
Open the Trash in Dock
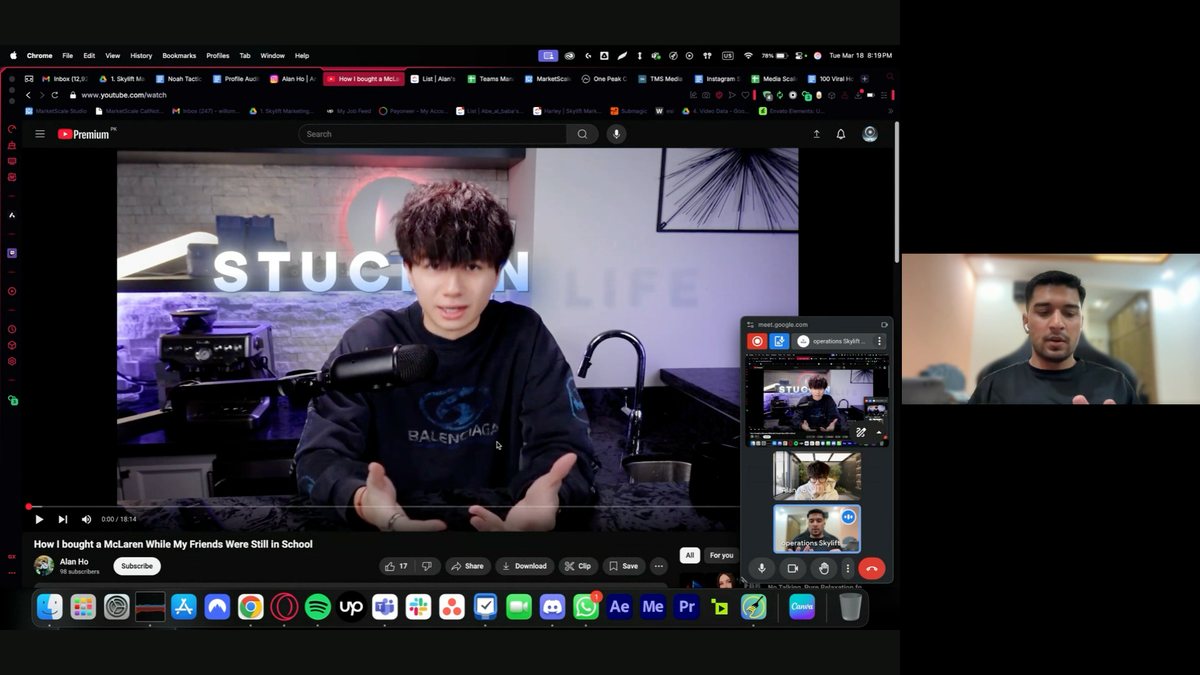click(x=850, y=607)
